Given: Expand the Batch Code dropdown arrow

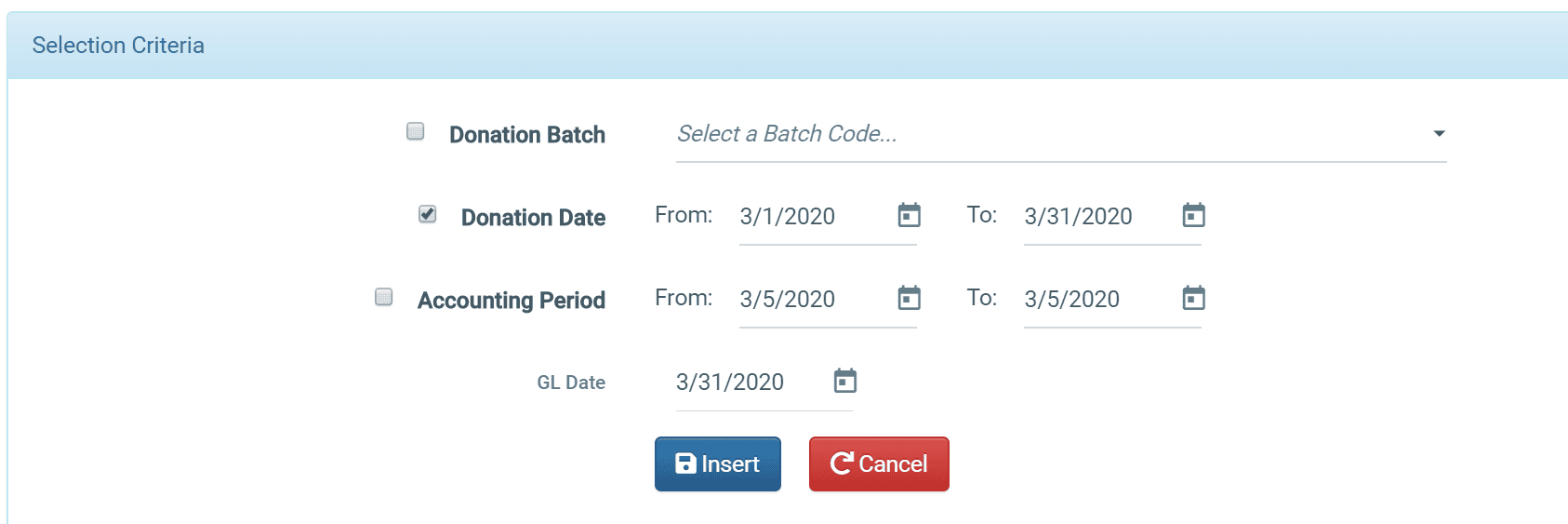Looking at the screenshot, I should pyautogui.click(x=1439, y=134).
